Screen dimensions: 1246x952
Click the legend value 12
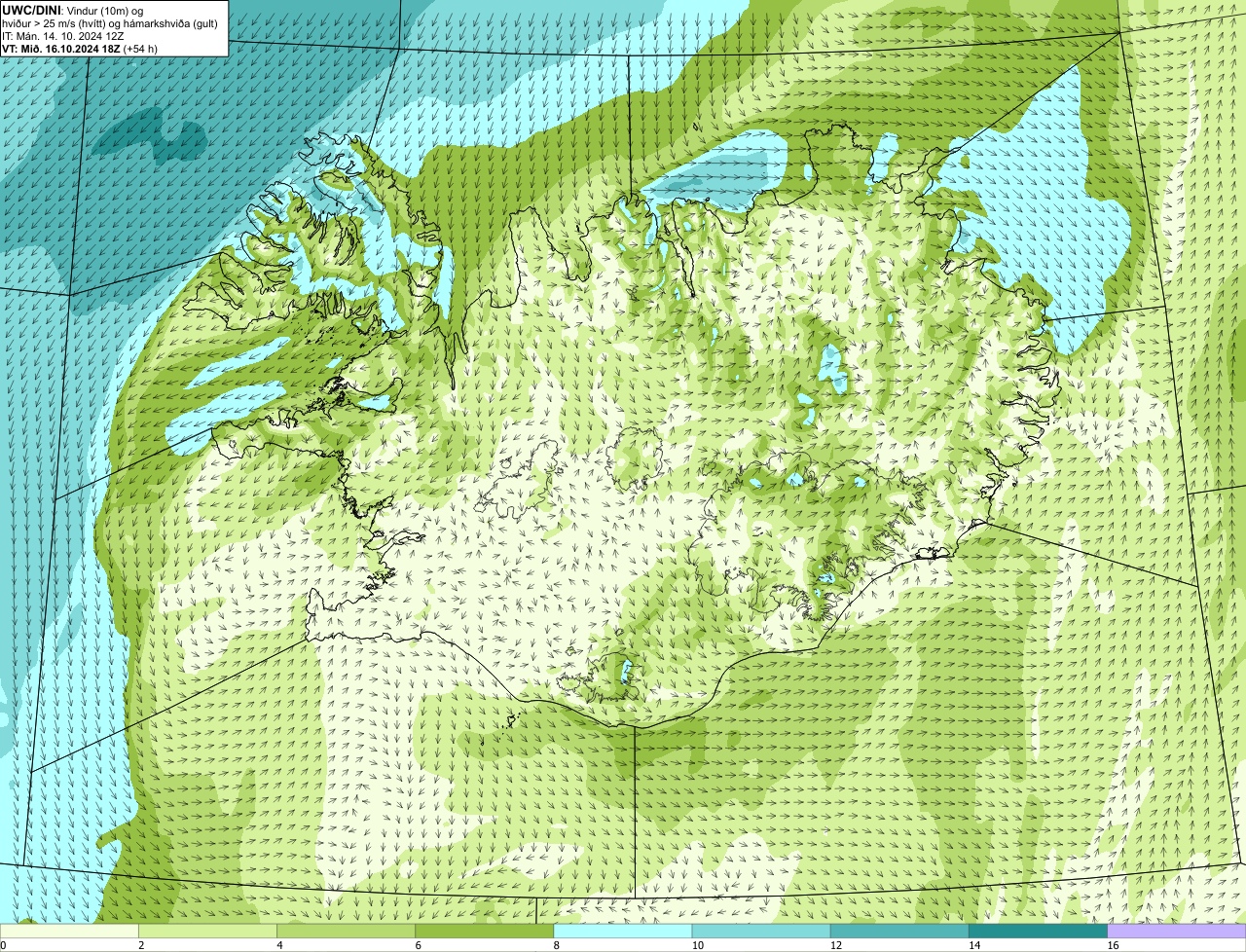(836, 945)
